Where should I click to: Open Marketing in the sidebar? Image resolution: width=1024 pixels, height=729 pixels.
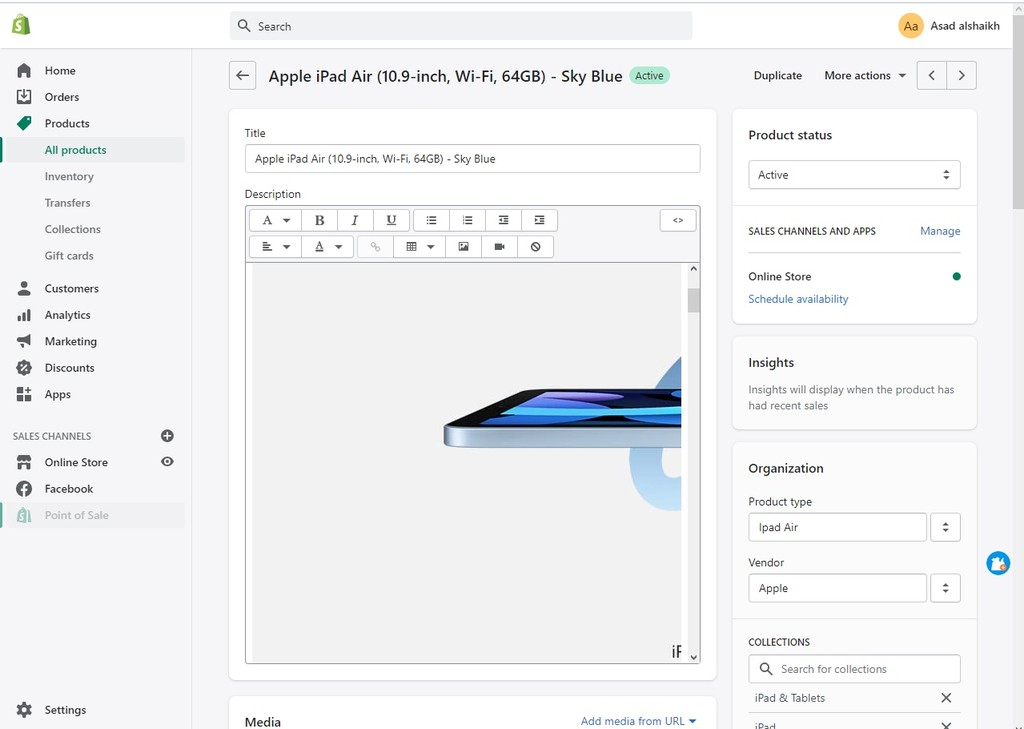click(71, 341)
